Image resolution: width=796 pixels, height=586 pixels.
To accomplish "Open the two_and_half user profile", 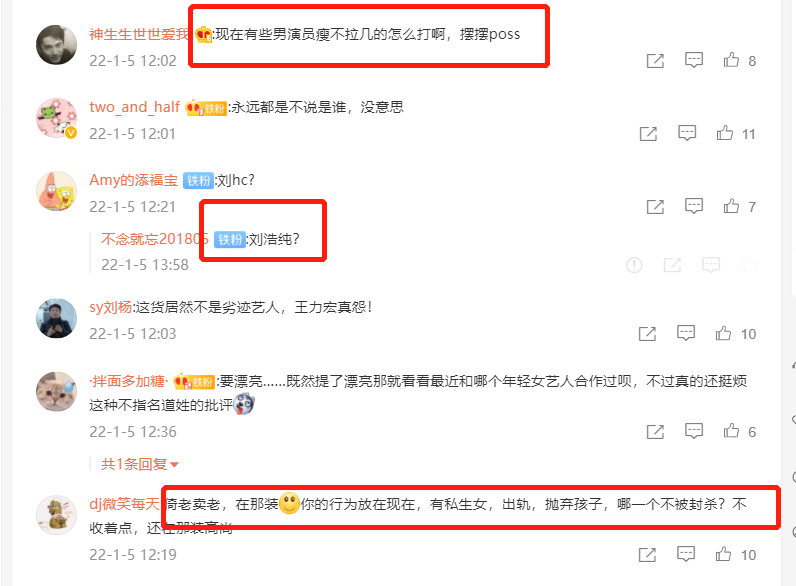I will 135,107.
